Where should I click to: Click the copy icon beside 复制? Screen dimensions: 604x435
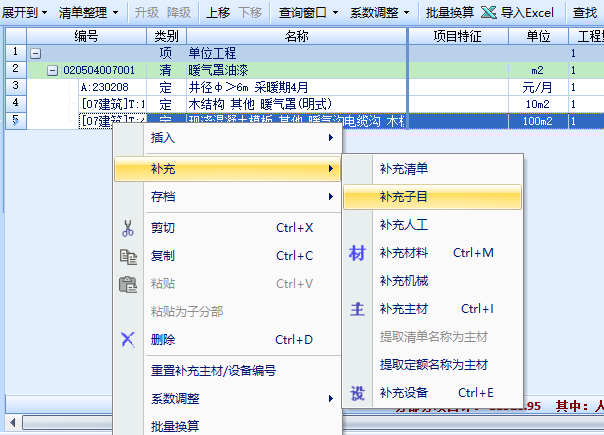click(x=128, y=256)
